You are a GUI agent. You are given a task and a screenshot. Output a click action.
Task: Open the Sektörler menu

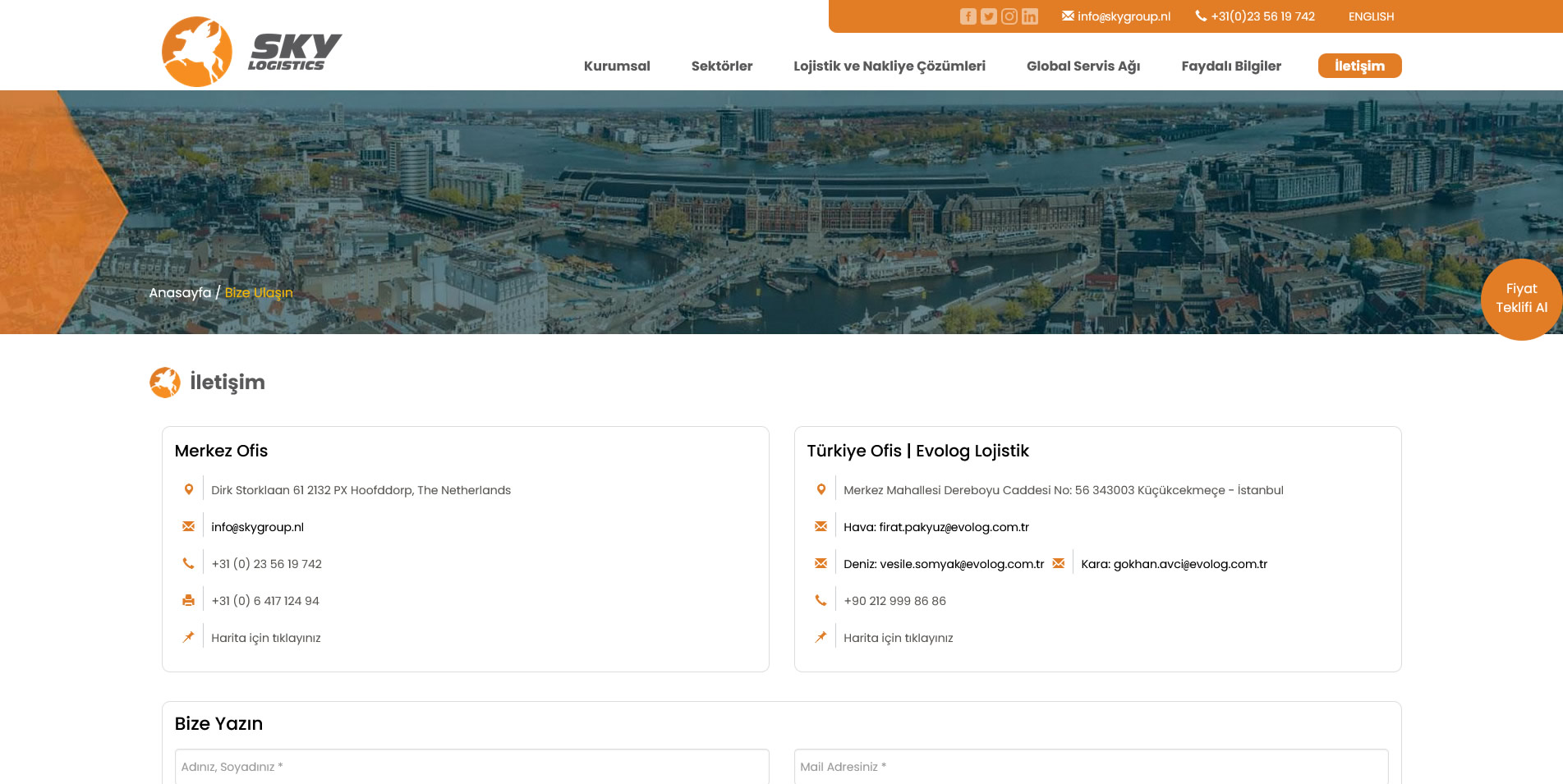(x=722, y=66)
